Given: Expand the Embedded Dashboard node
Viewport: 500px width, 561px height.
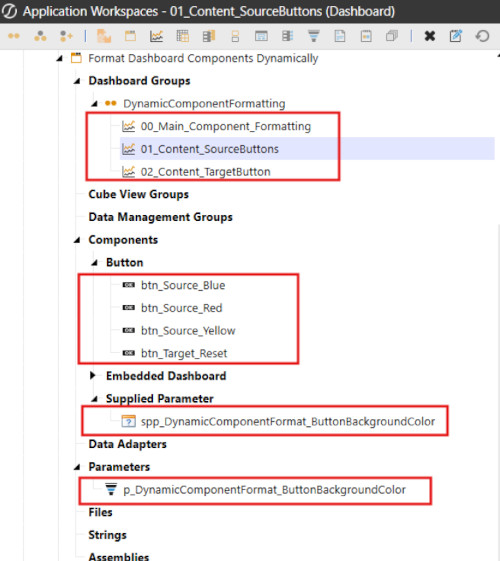Looking at the screenshot, I should (93, 376).
